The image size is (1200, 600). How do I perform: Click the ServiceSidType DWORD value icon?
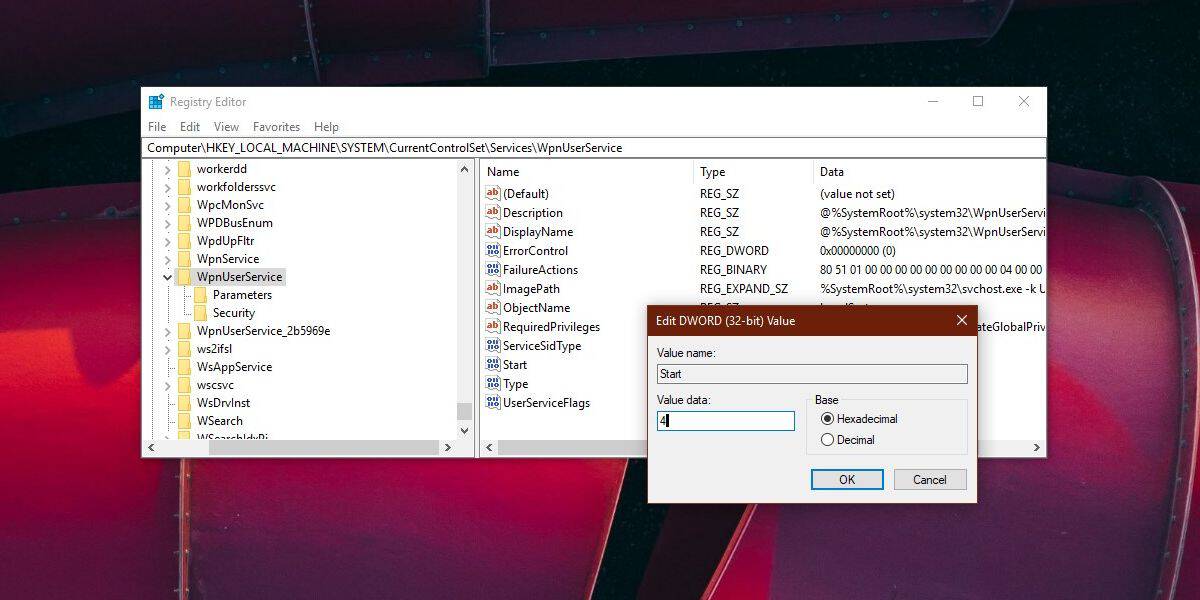[492, 346]
